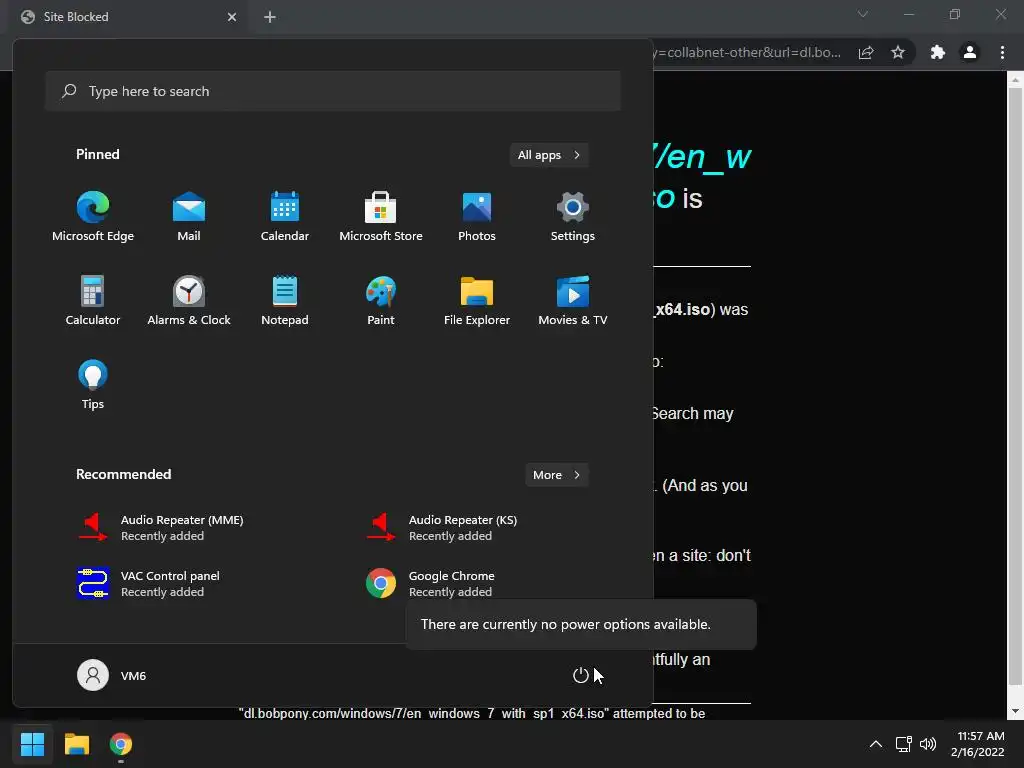Show More recommended items

[x=556, y=475]
